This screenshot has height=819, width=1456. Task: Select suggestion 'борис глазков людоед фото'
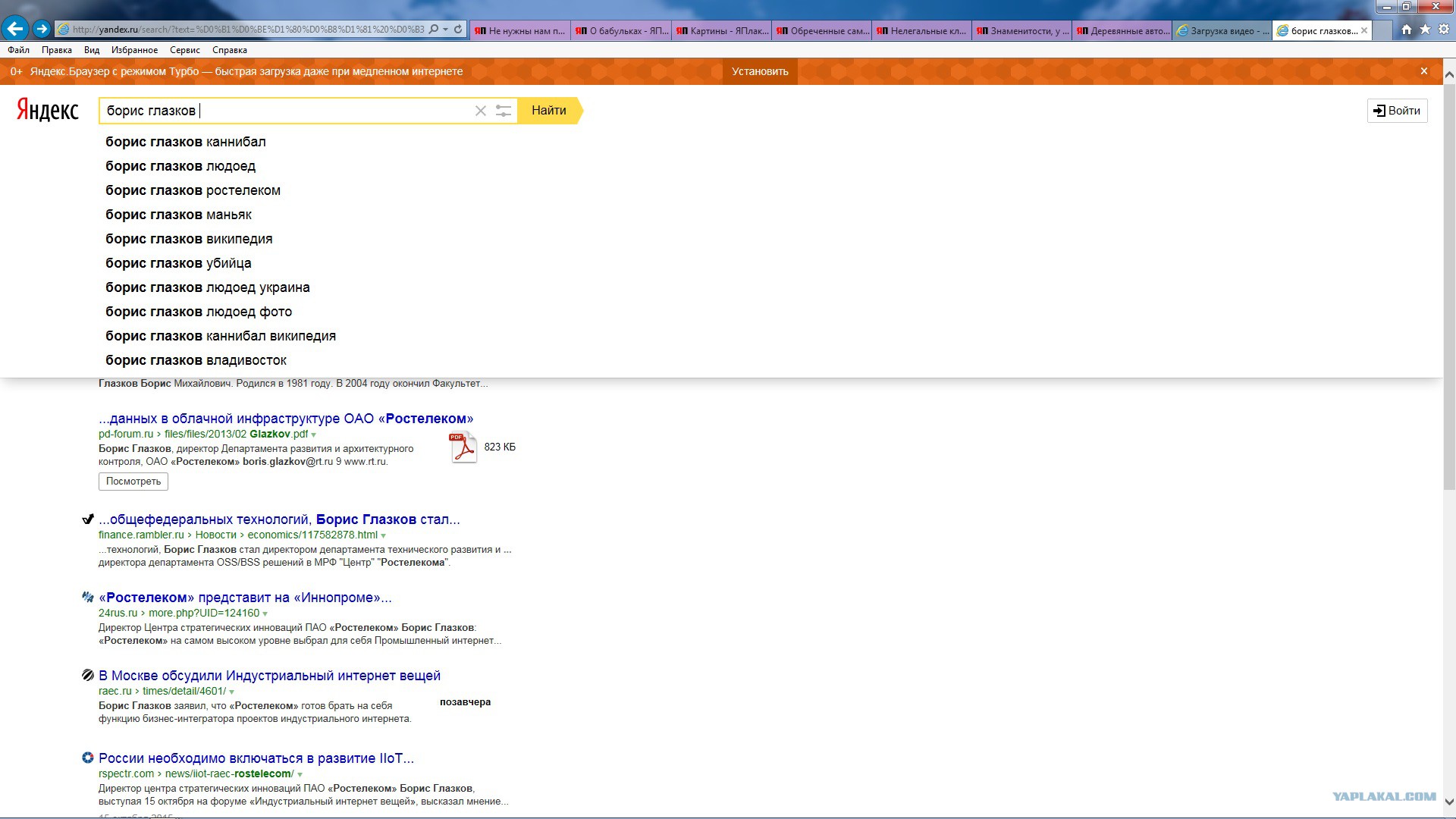click(199, 312)
